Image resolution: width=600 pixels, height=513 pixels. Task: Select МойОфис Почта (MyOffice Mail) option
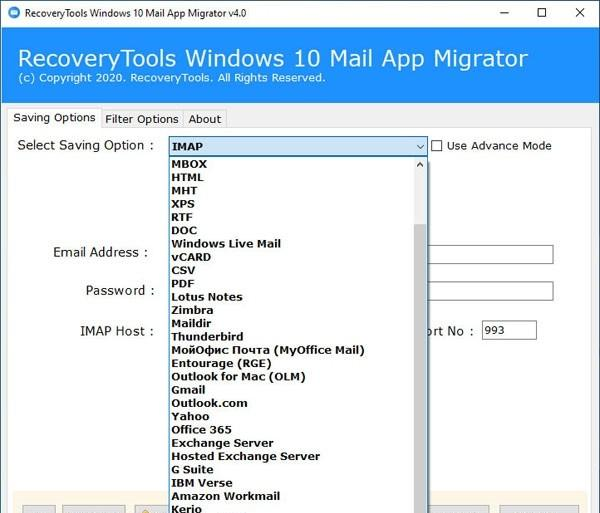coord(293,350)
